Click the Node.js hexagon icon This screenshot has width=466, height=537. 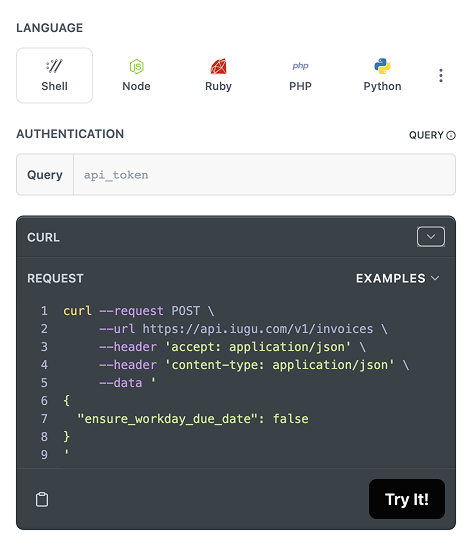[x=136, y=66]
